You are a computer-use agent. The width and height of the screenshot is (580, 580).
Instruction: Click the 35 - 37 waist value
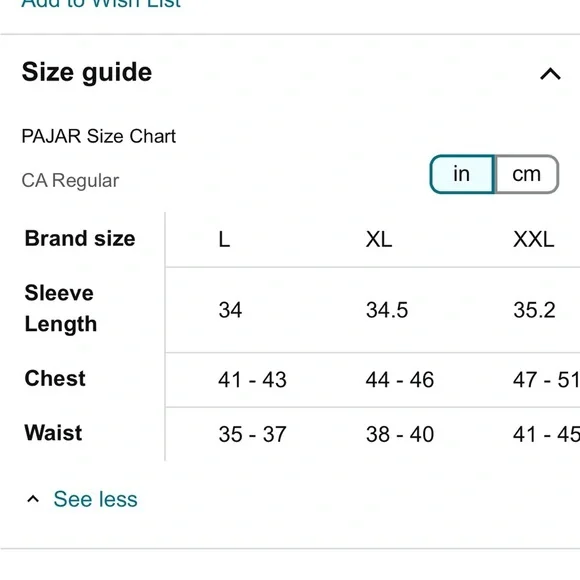click(252, 434)
